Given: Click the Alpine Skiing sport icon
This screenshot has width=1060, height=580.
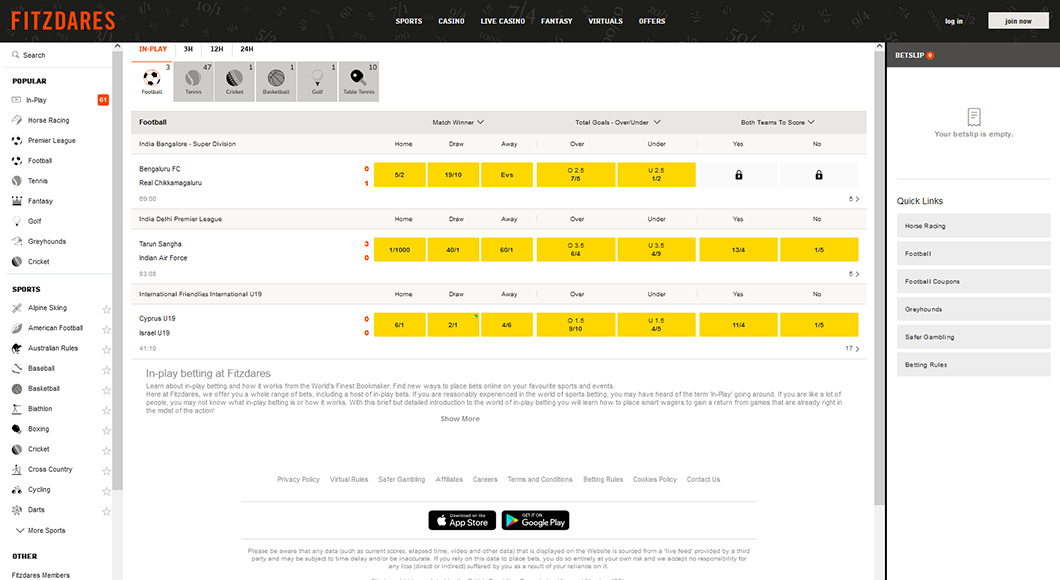Looking at the screenshot, I should coord(17,308).
